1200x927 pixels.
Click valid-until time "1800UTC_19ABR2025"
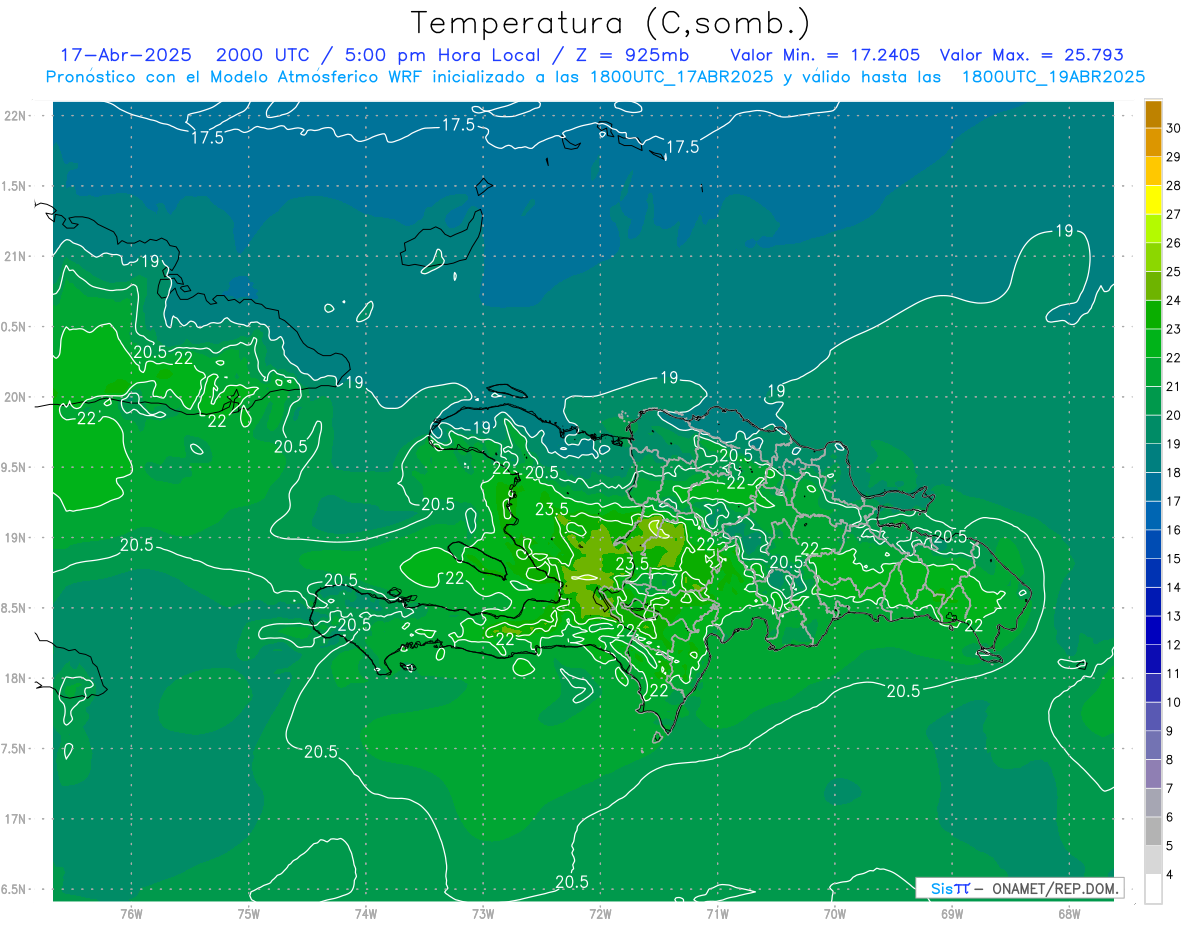(x=1053, y=76)
